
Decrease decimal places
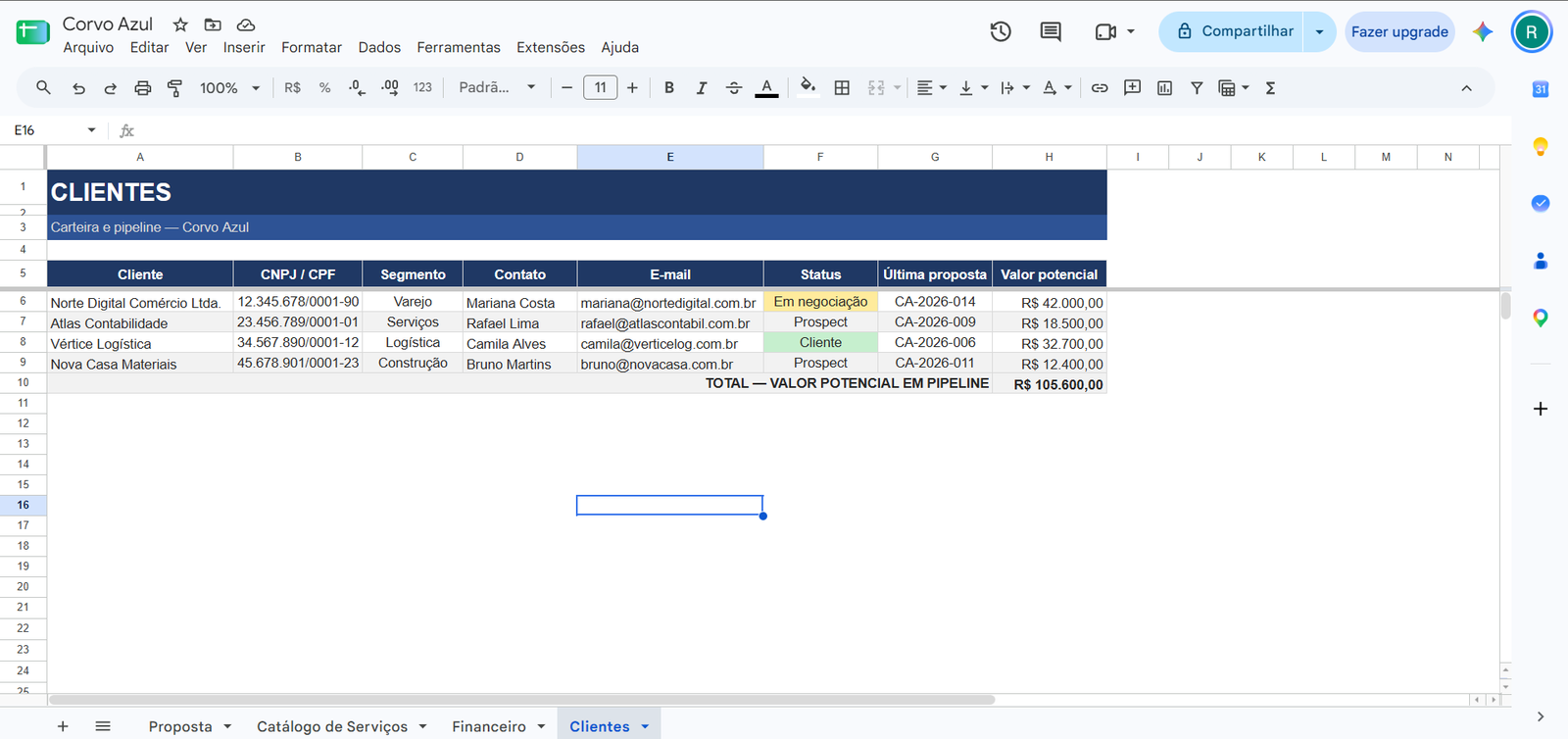coord(357,88)
